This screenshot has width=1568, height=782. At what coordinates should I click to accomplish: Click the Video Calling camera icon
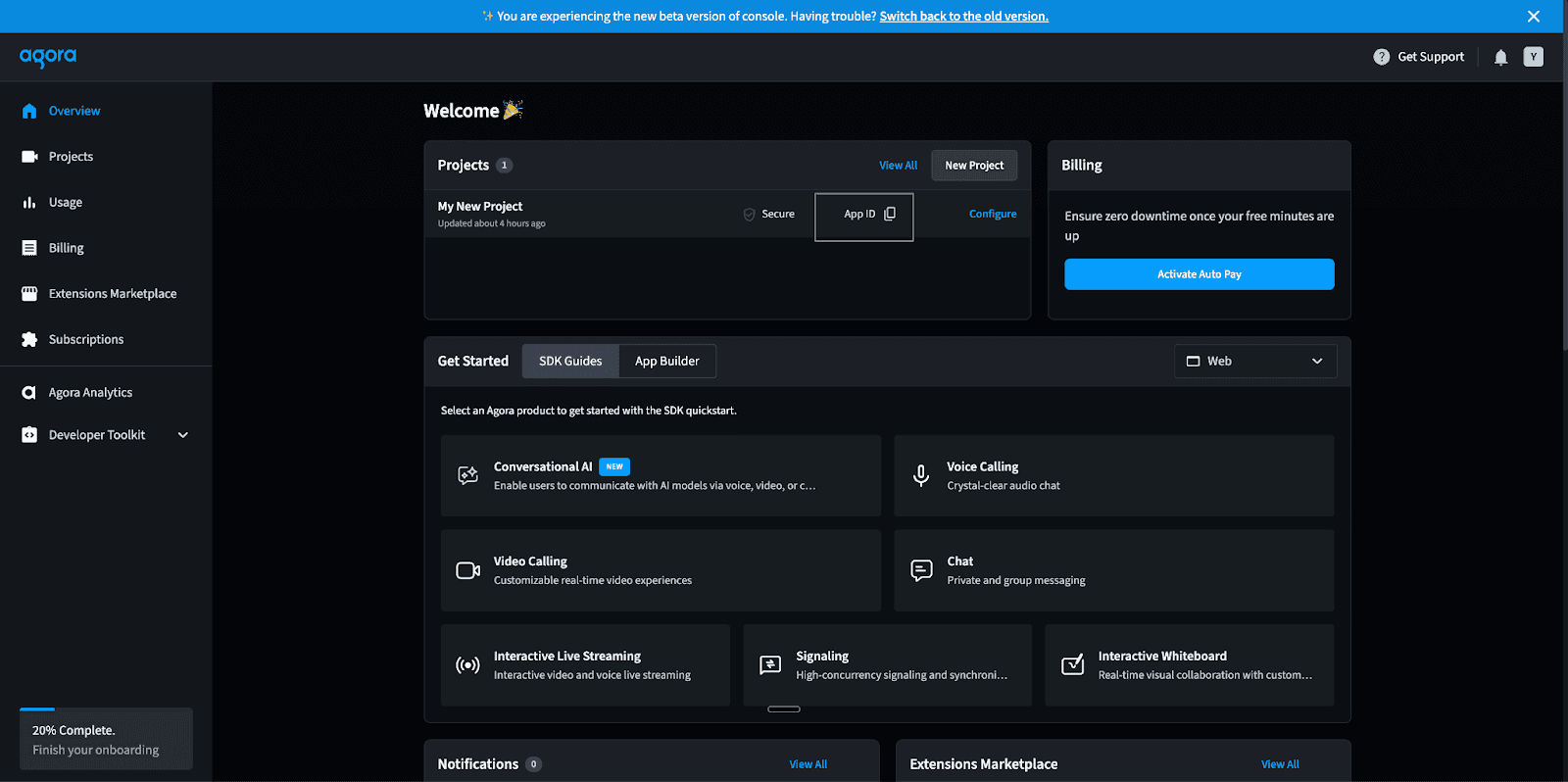click(x=467, y=570)
